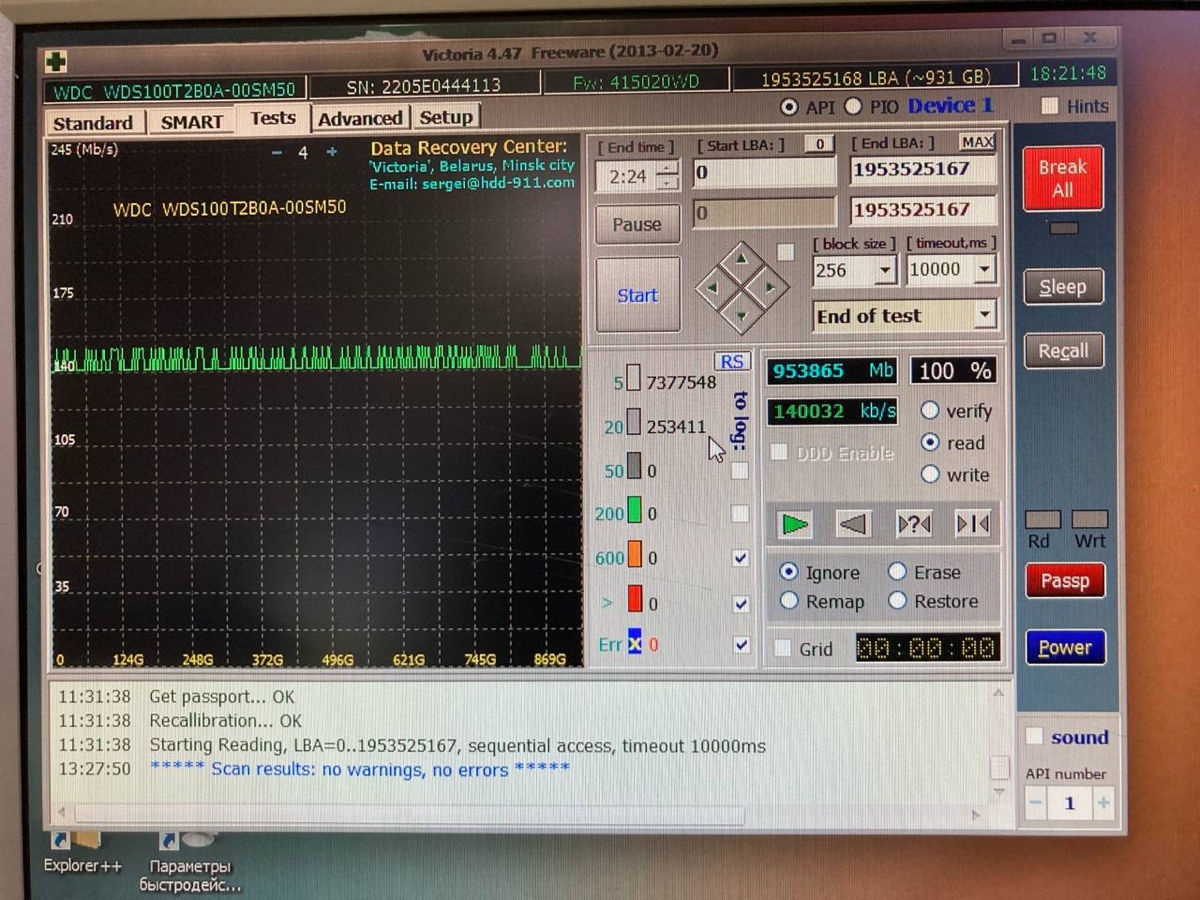The width and height of the screenshot is (1200, 900).
Task: Select the verify radio button
Action: 930,410
